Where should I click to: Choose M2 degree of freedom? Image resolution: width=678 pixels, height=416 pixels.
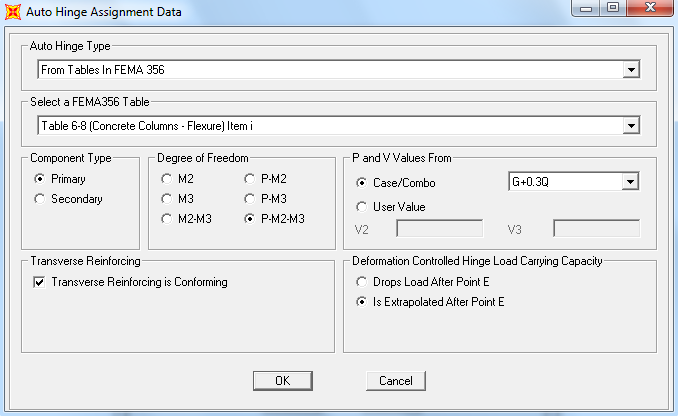(166, 179)
